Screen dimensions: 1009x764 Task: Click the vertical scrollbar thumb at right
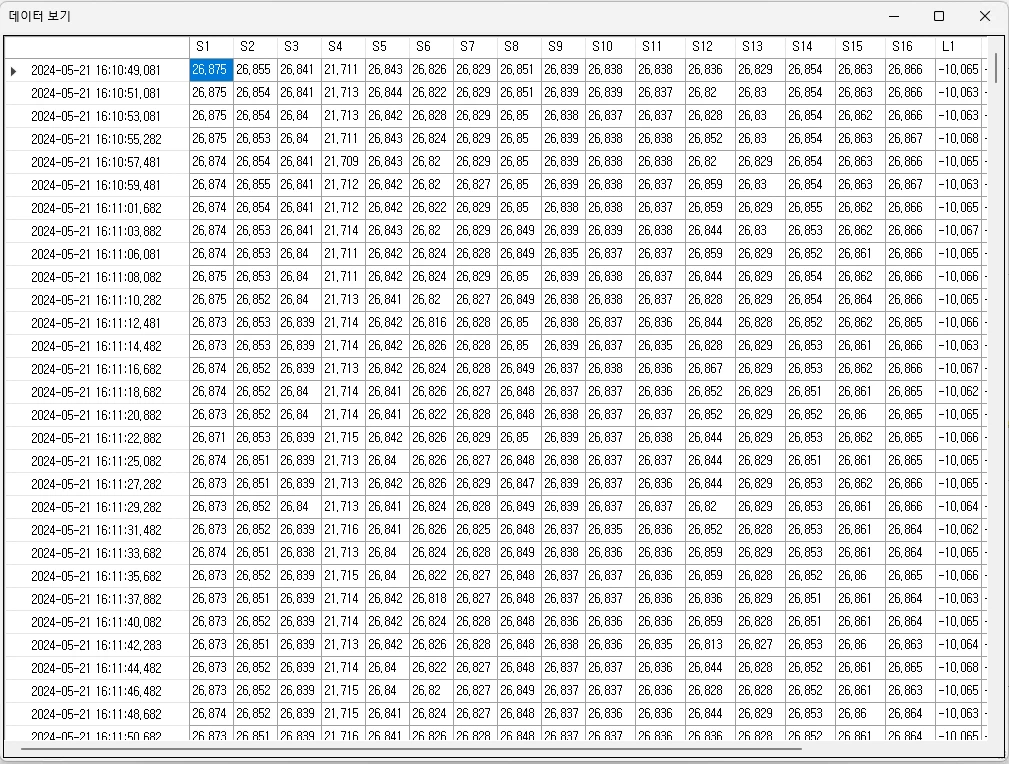coord(995,68)
